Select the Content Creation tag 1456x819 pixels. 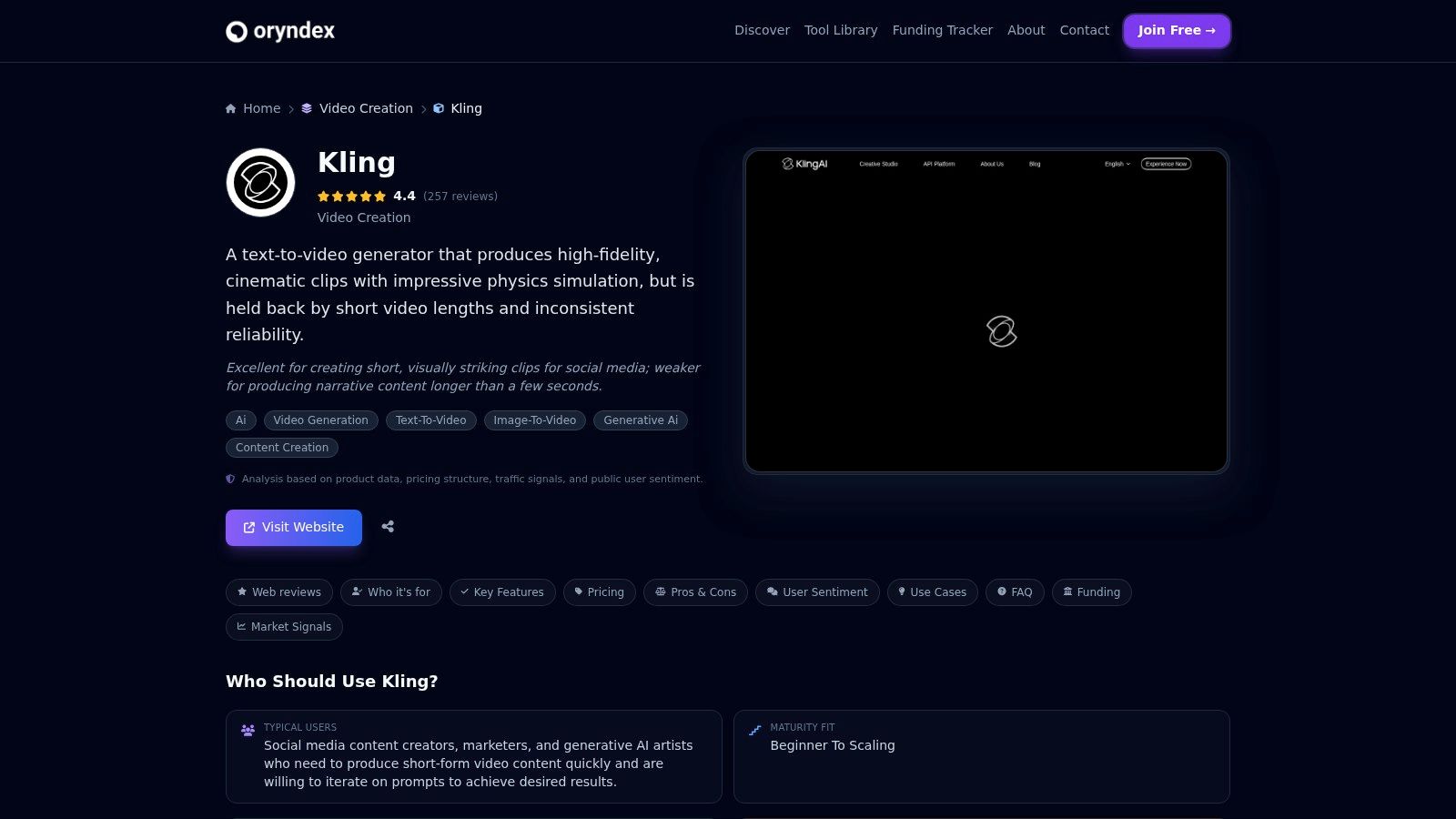(282, 448)
